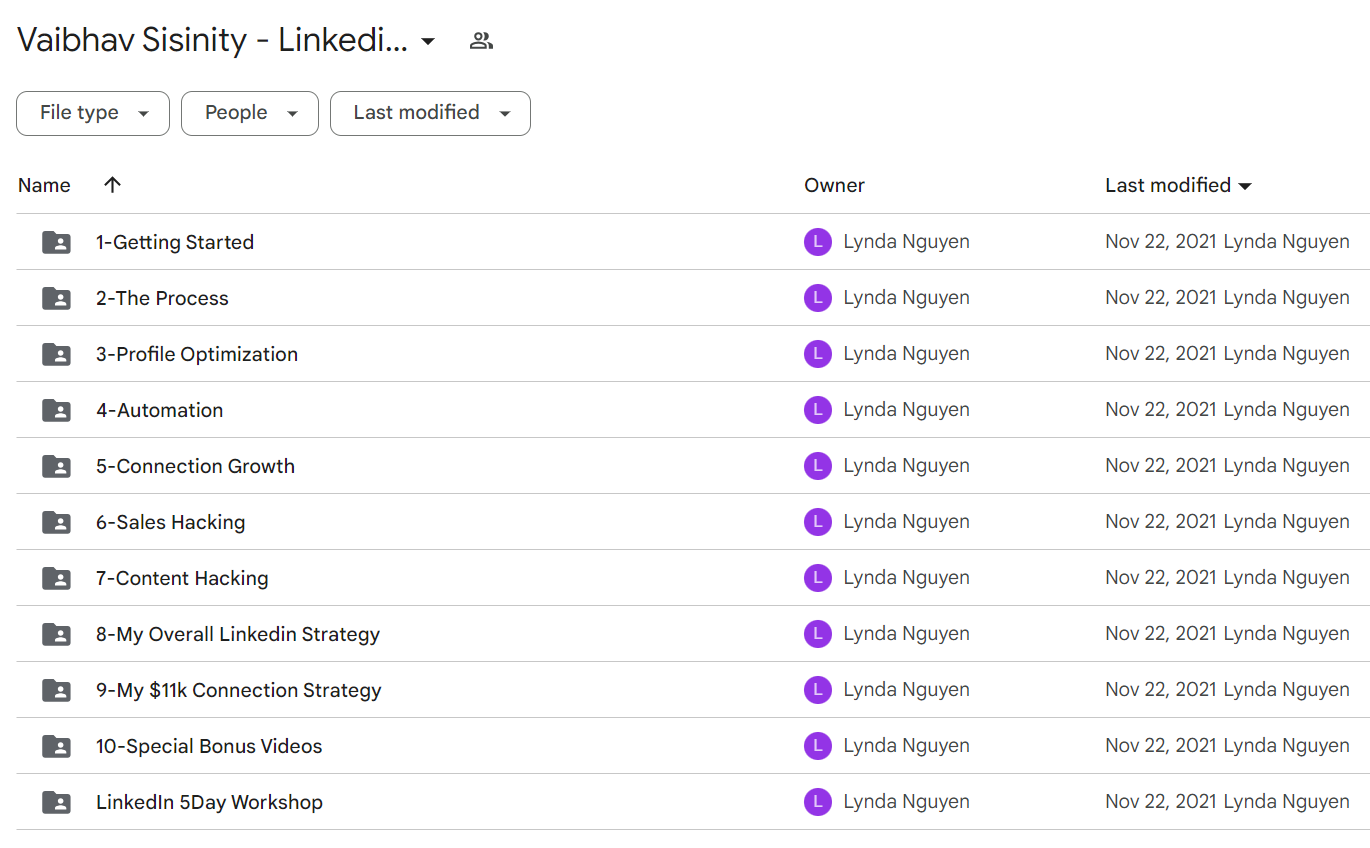The height and width of the screenshot is (848, 1370).
Task: Click Lynda Nguyen owner name in 4-Automation row
Action: point(906,410)
